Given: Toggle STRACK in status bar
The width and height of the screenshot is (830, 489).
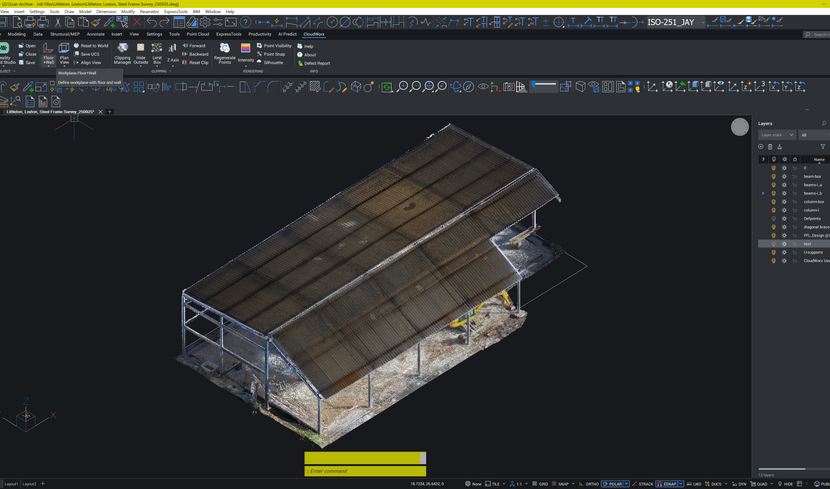Looking at the screenshot, I should [x=643, y=484].
